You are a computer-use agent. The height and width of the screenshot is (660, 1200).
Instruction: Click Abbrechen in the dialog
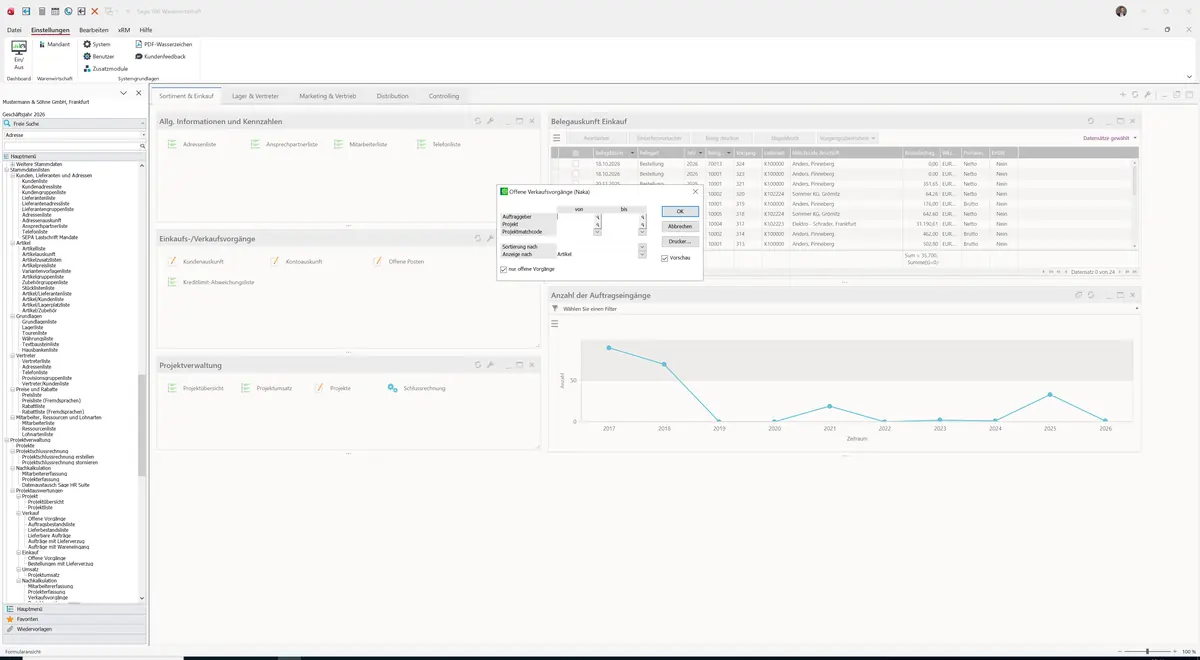tap(680, 227)
